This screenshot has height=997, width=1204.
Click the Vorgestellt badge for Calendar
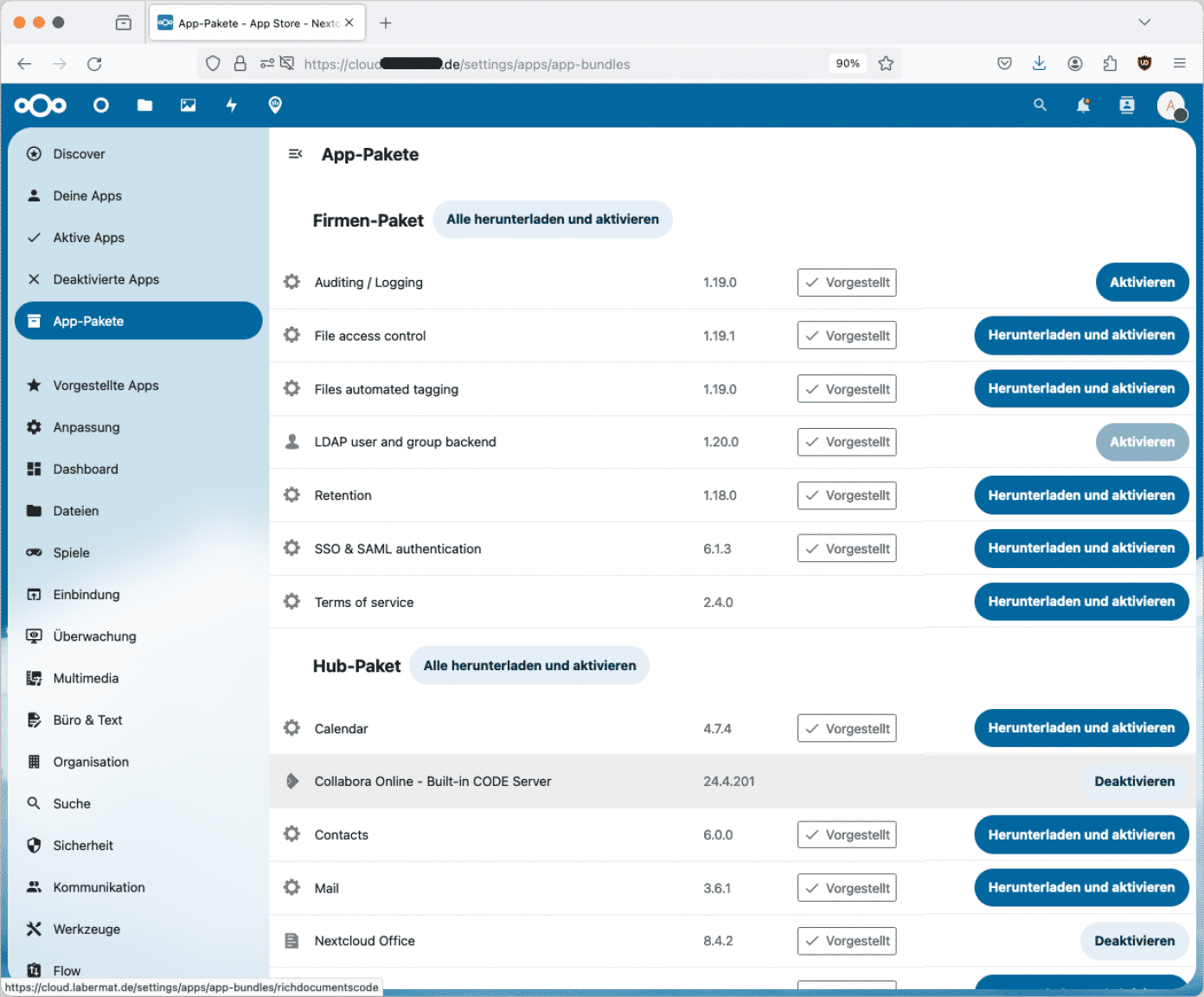846,728
